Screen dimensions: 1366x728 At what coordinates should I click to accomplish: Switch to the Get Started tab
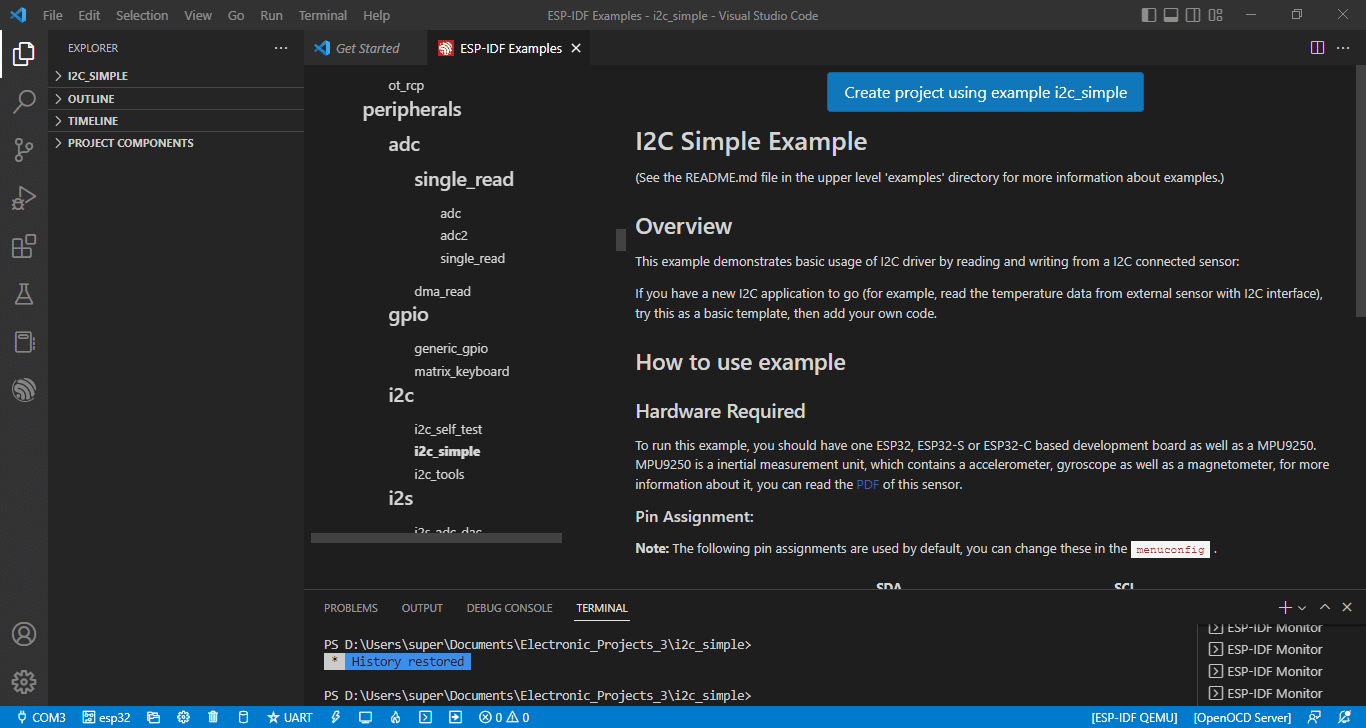point(366,48)
